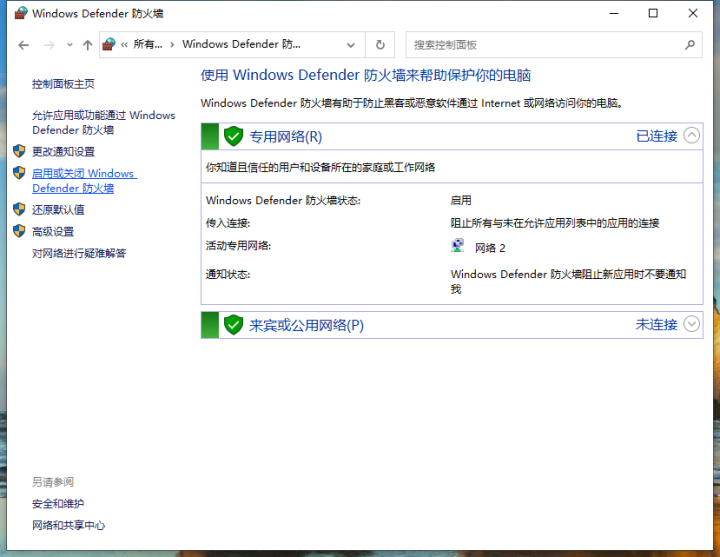Click the page heading 使用 Windows Defender 防火墙来帮助保护你的电脑

click(x=366, y=75)
